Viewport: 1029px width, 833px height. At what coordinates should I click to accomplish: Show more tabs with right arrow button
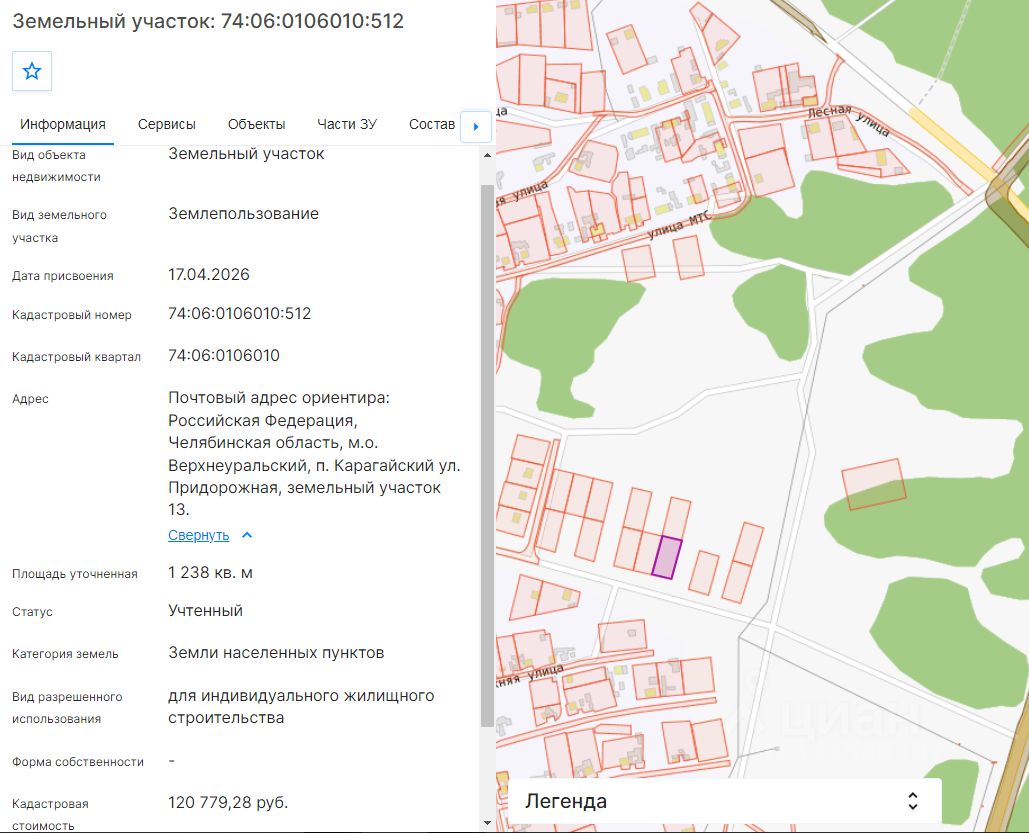[x=476, y=126]
